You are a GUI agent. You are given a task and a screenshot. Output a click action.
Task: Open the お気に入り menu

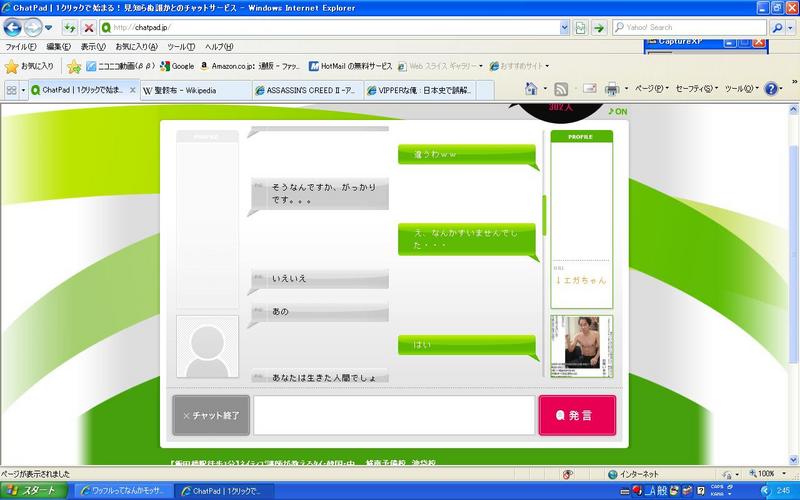(x=136, y=46)
